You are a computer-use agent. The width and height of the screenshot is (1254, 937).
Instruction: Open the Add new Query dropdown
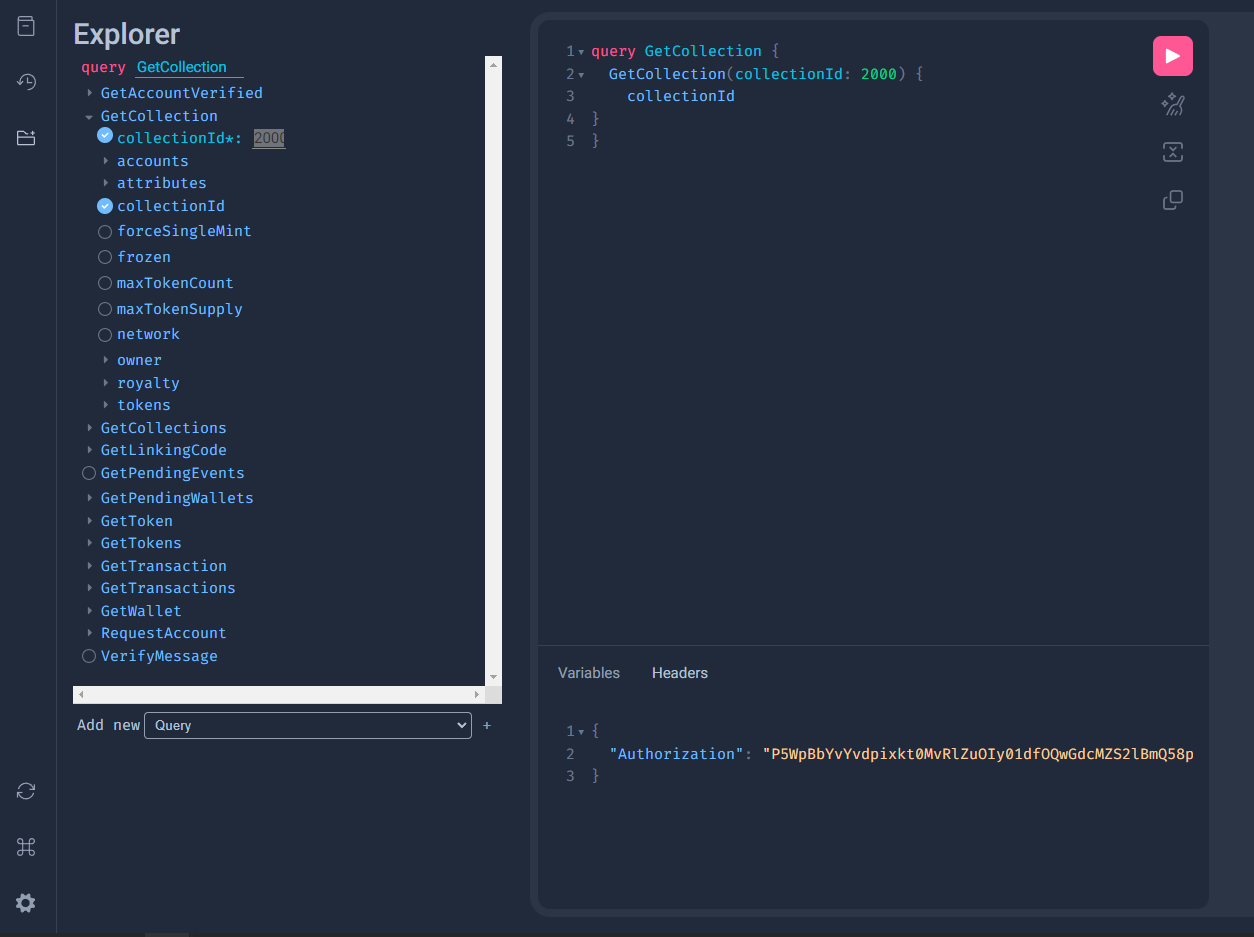308,725
